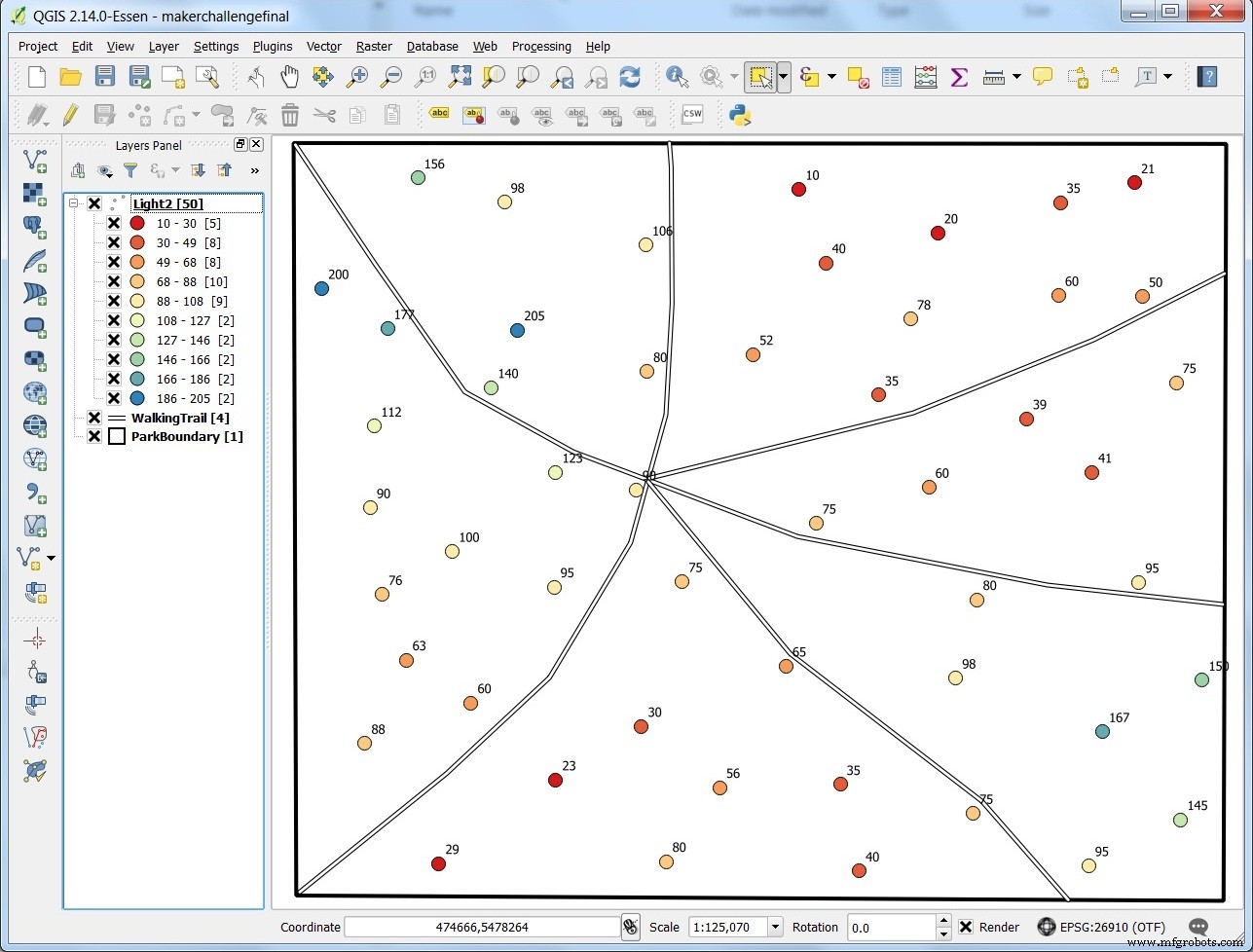Collapse the Light2 layer tree
The height and width of the screenshot is (952, 1253).
tap(74, 203)
